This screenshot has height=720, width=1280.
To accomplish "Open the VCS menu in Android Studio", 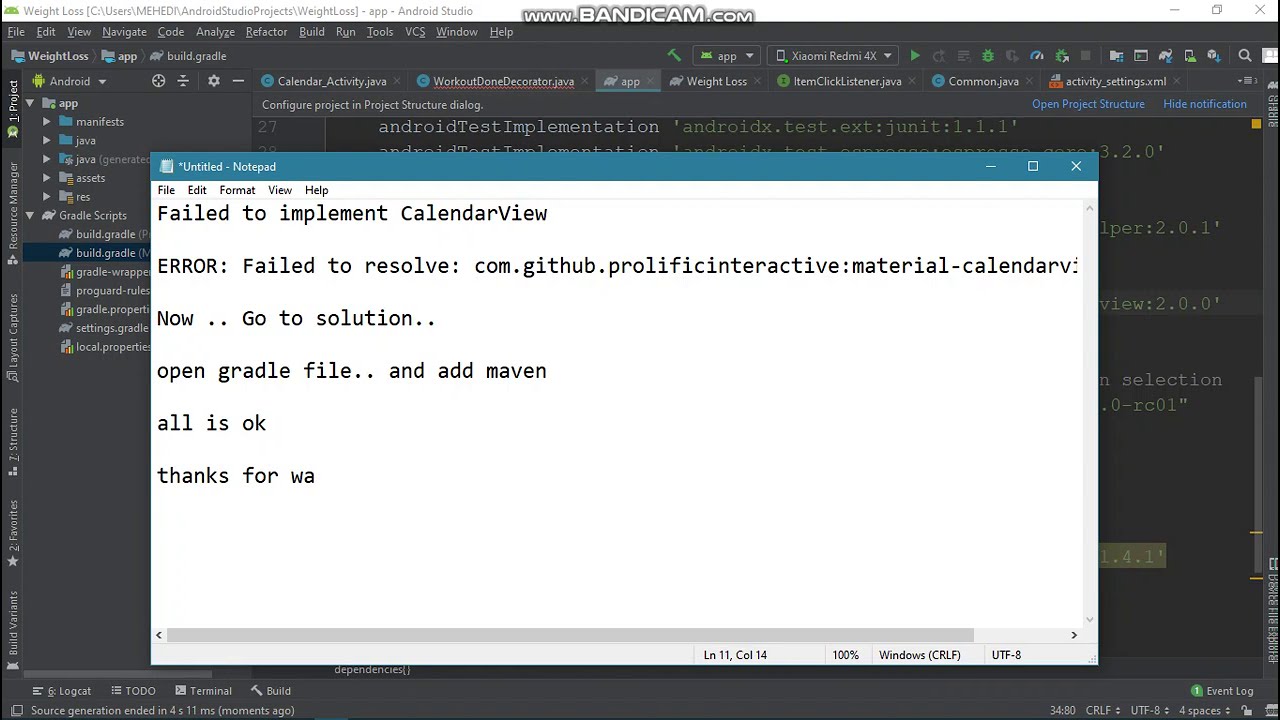I will (415, 32).
